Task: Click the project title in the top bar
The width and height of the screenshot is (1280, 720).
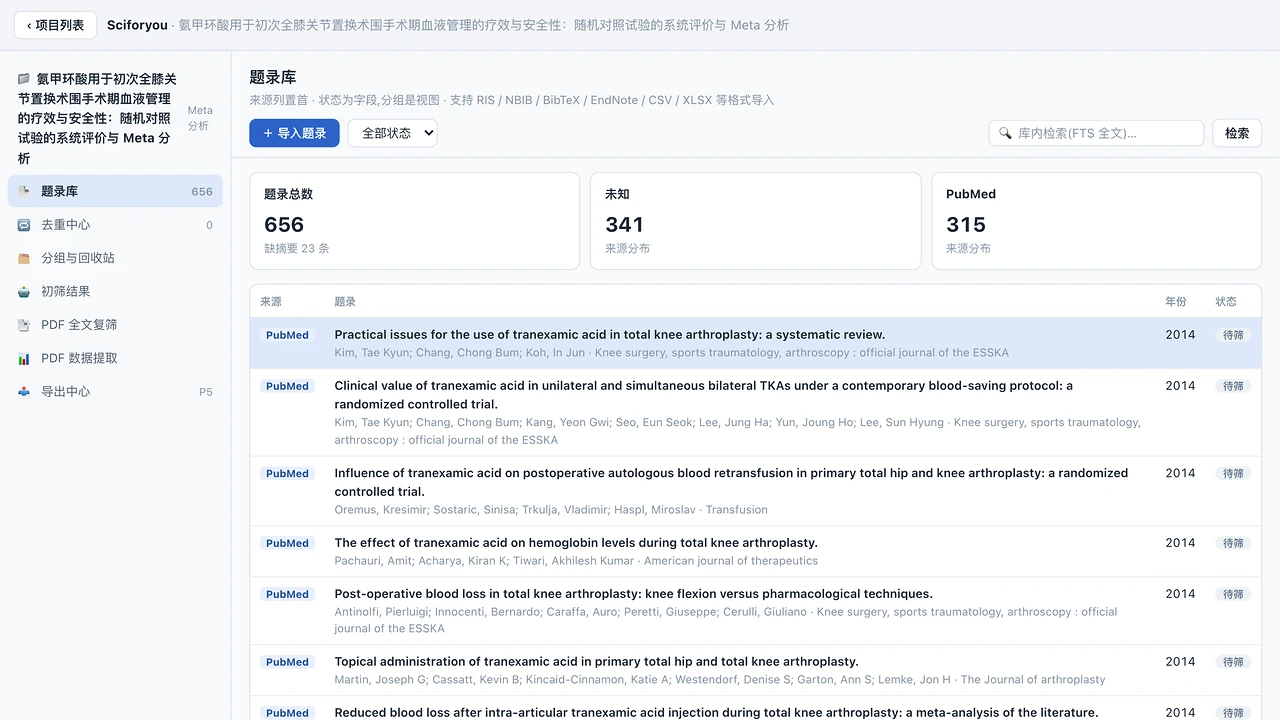Action: tap(484, 25)
